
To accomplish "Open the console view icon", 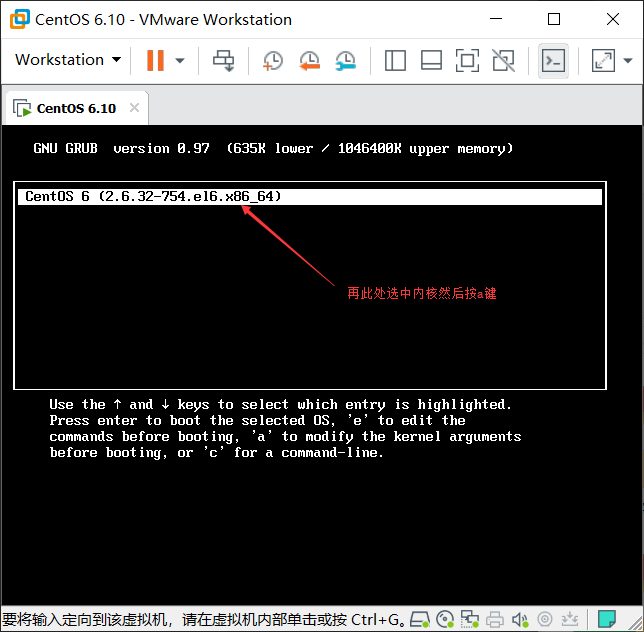I will point(553,61).
